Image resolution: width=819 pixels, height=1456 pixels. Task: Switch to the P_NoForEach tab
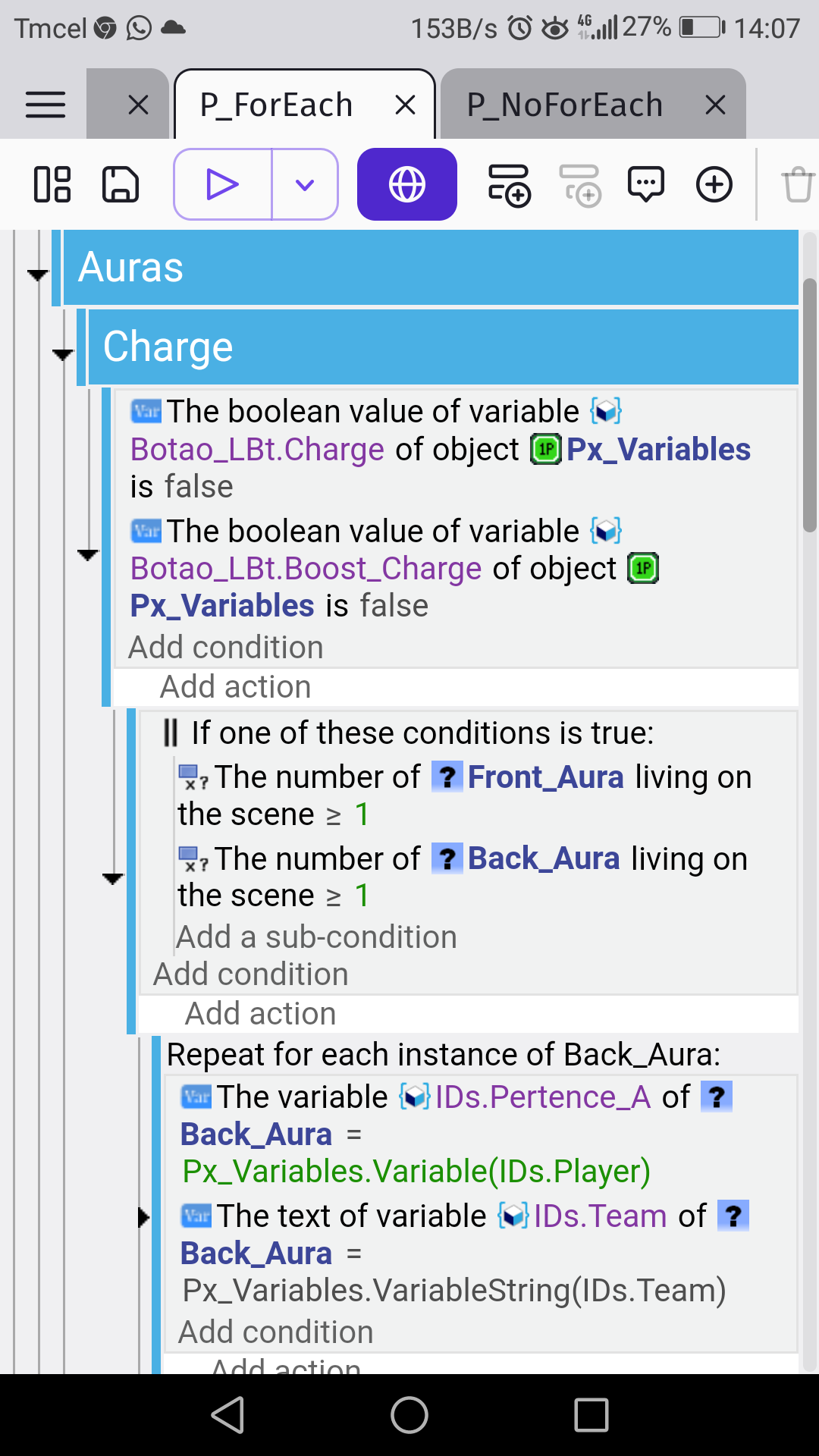[565, 105]
